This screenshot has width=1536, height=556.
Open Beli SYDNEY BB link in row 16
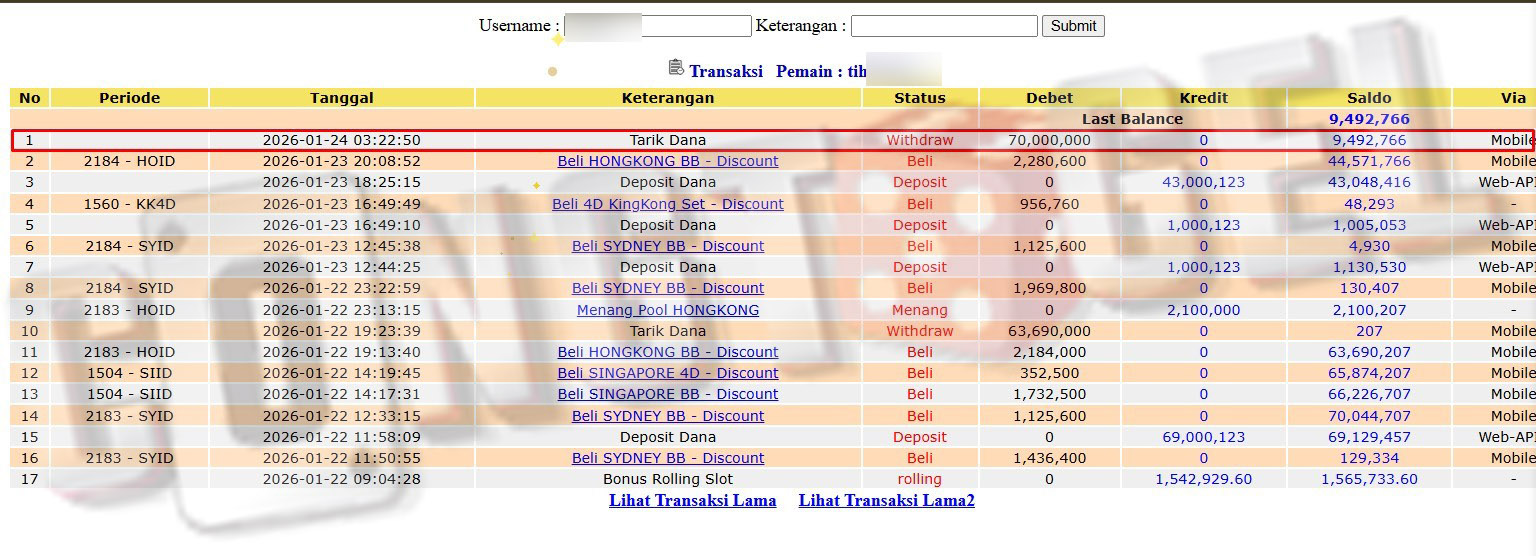tap(667, 458)
